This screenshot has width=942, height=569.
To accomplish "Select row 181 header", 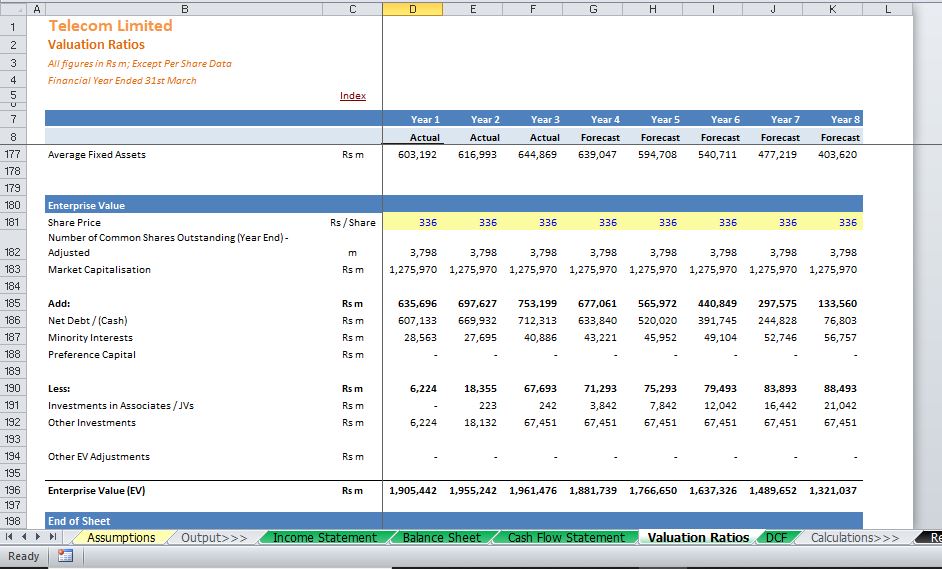I will (x=13, y=222).
